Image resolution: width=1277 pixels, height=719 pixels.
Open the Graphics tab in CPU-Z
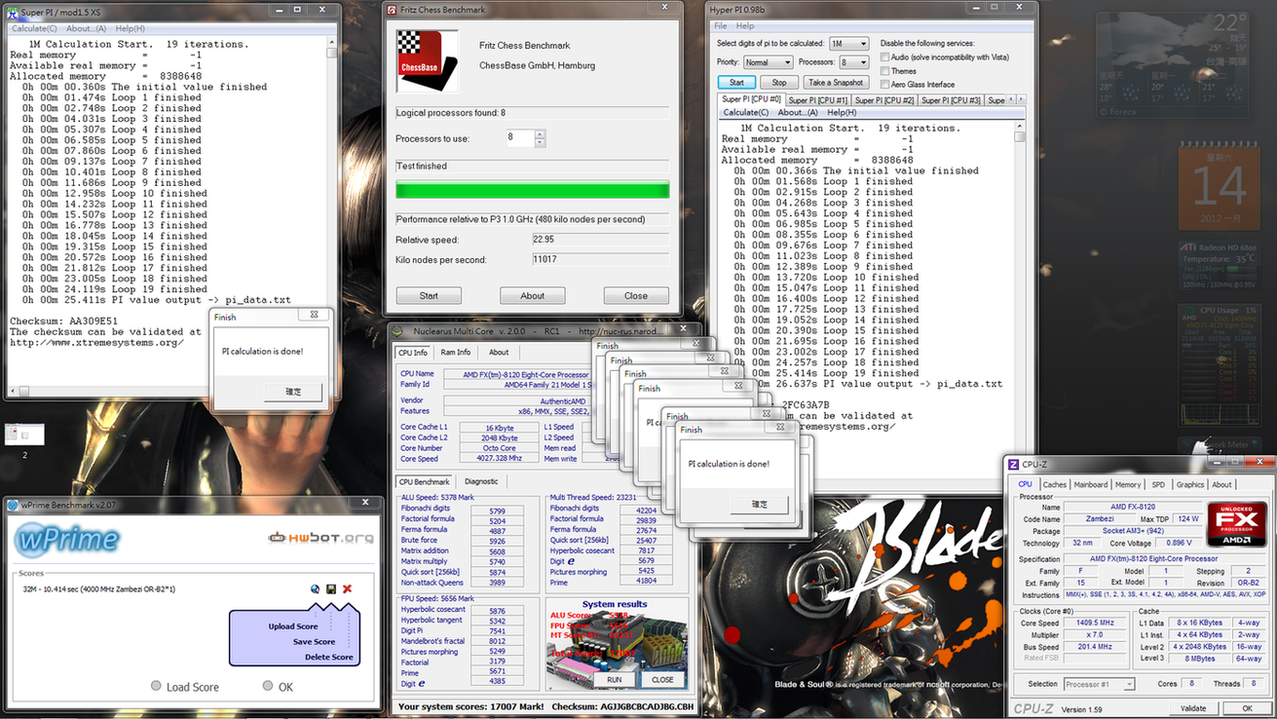click(x=1190, y=484)
